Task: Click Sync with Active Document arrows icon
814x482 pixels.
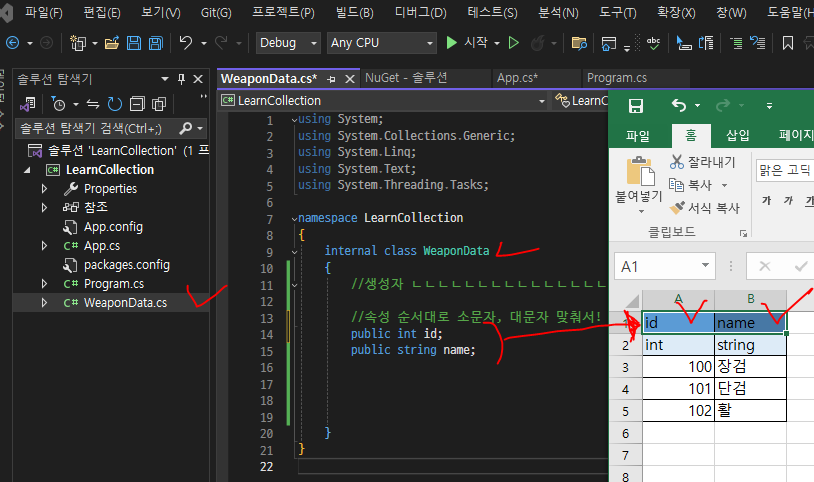Action: tap(92, 104)
